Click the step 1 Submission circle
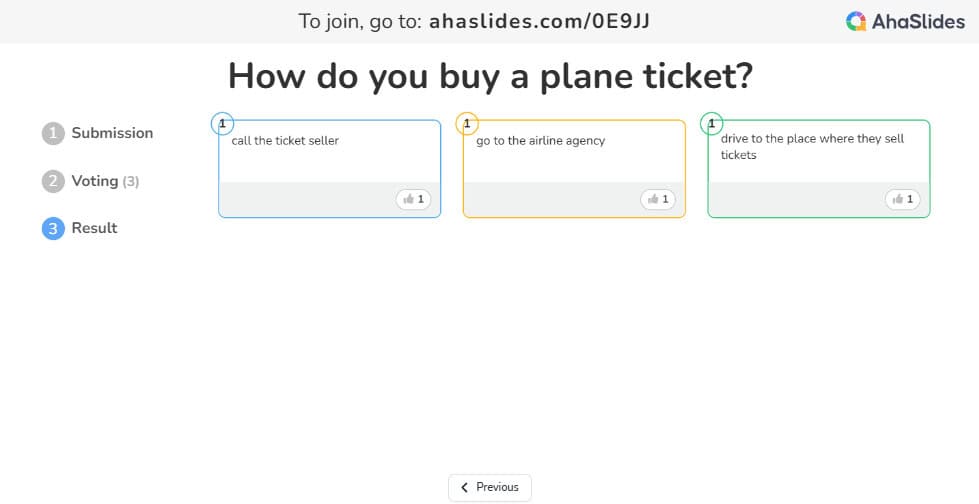The width and height of the screenshot is (979, 504). [x=53, y=134]
